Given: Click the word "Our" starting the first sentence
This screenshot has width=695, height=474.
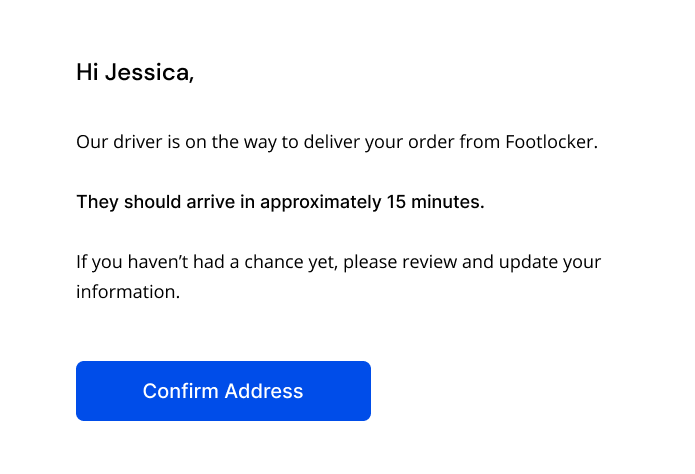Looking at the screenshot, I should click(x=92, y=142).
